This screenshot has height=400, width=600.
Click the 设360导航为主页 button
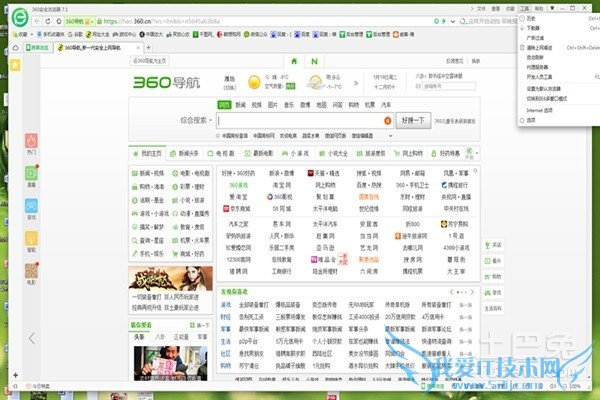150,61
